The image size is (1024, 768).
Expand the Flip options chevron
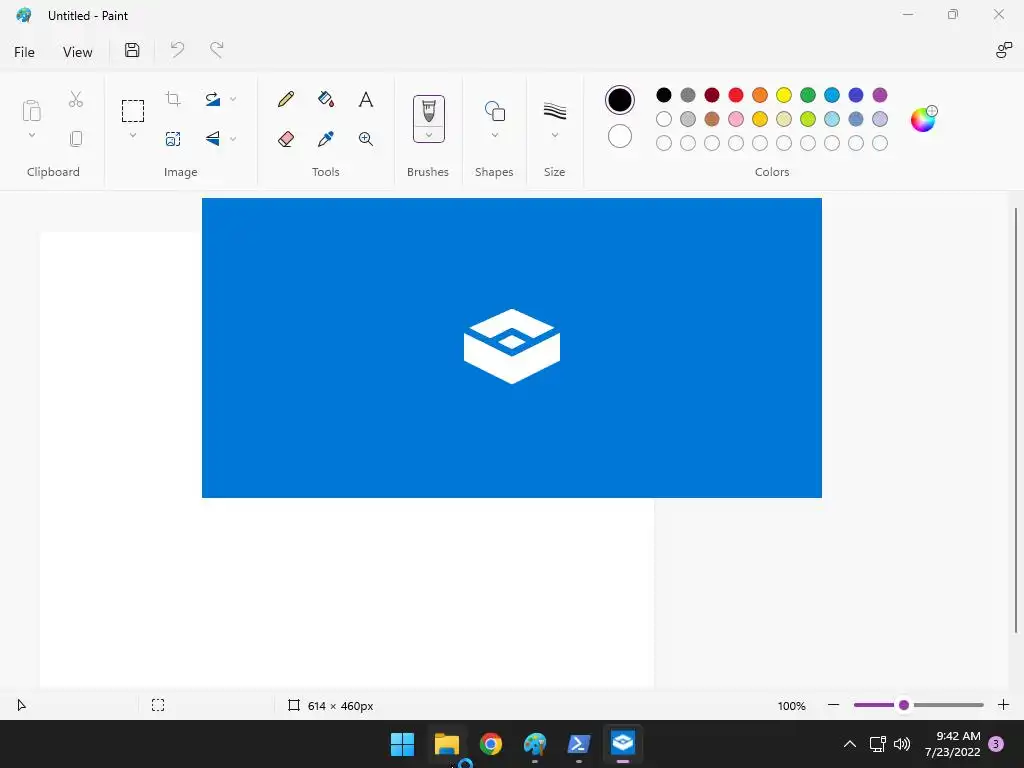[x=233, y=139]
